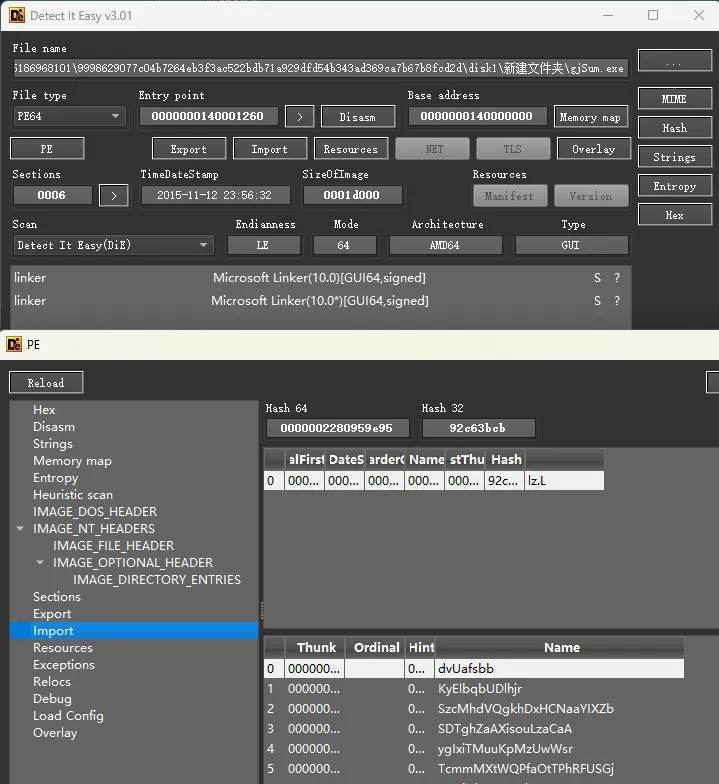Click the arrow button beside Sections count
The image size is (719, 784).
pyautogui.click(x=114, y=196)
